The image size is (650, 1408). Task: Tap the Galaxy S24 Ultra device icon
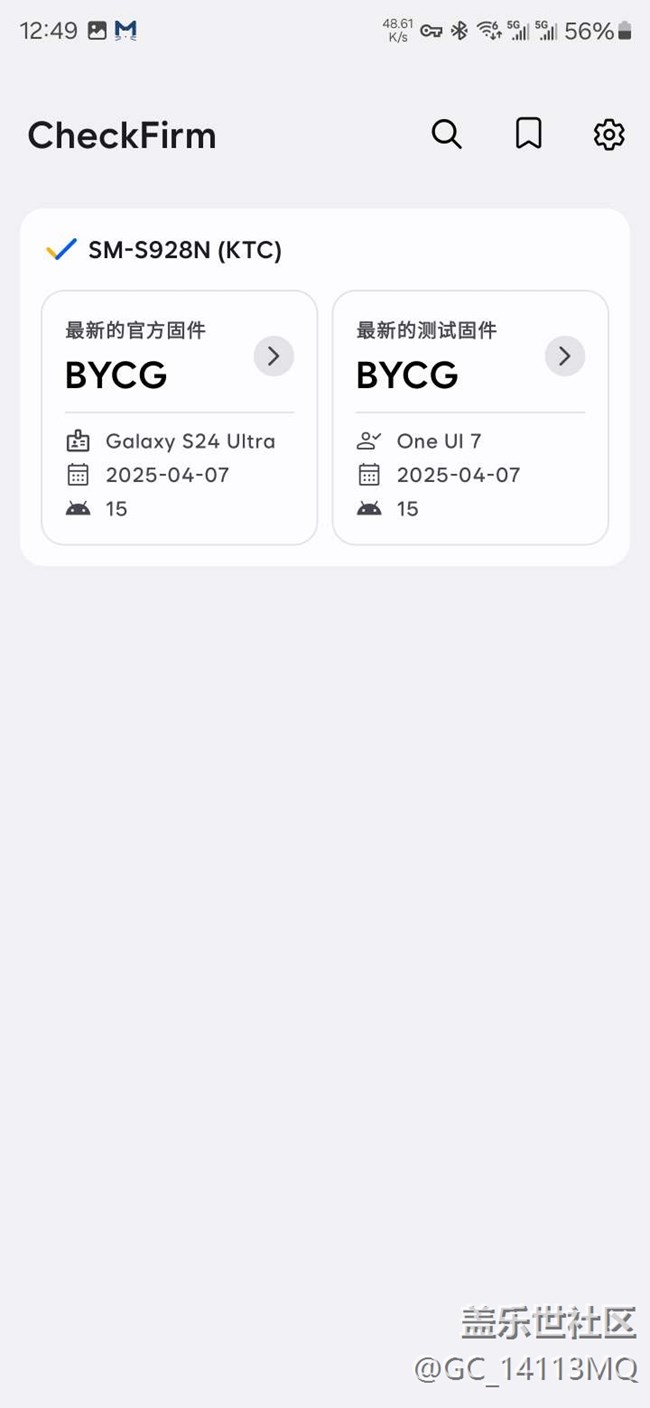(x=78, y=441)
